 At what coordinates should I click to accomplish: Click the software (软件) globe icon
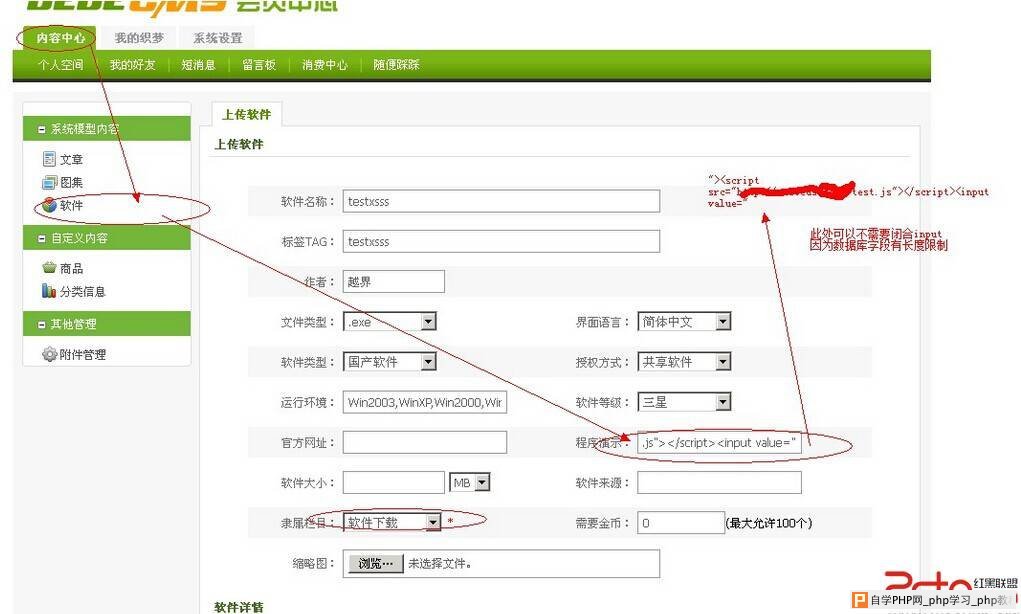(49, 205)
